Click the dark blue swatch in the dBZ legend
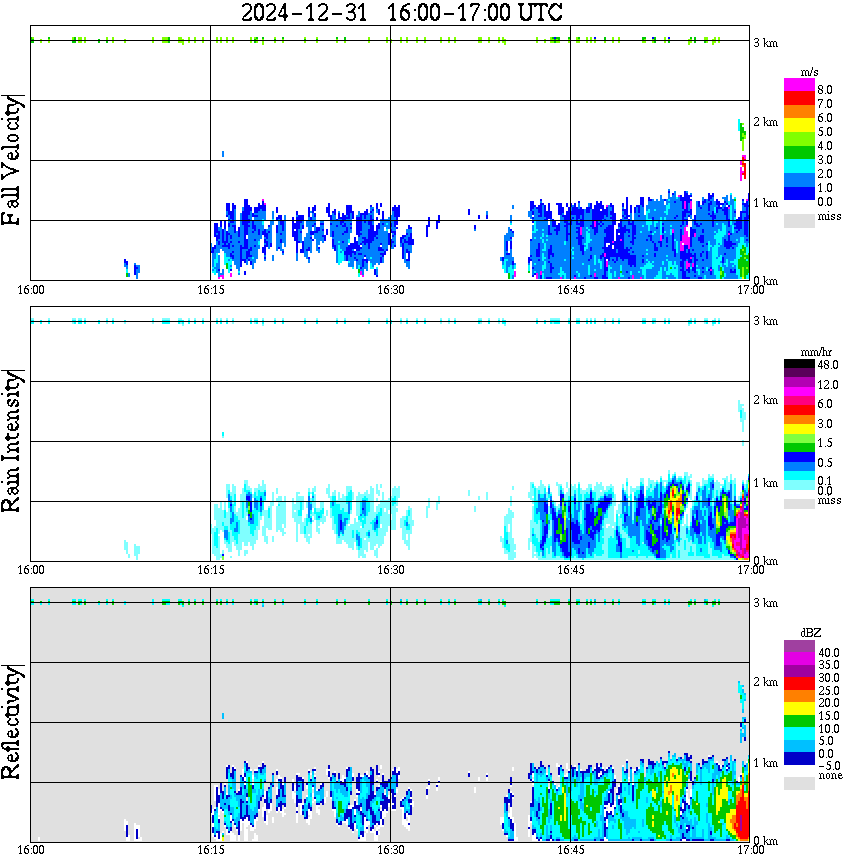The width and height of the screenshot is (850, 868). tap(799, 758)
